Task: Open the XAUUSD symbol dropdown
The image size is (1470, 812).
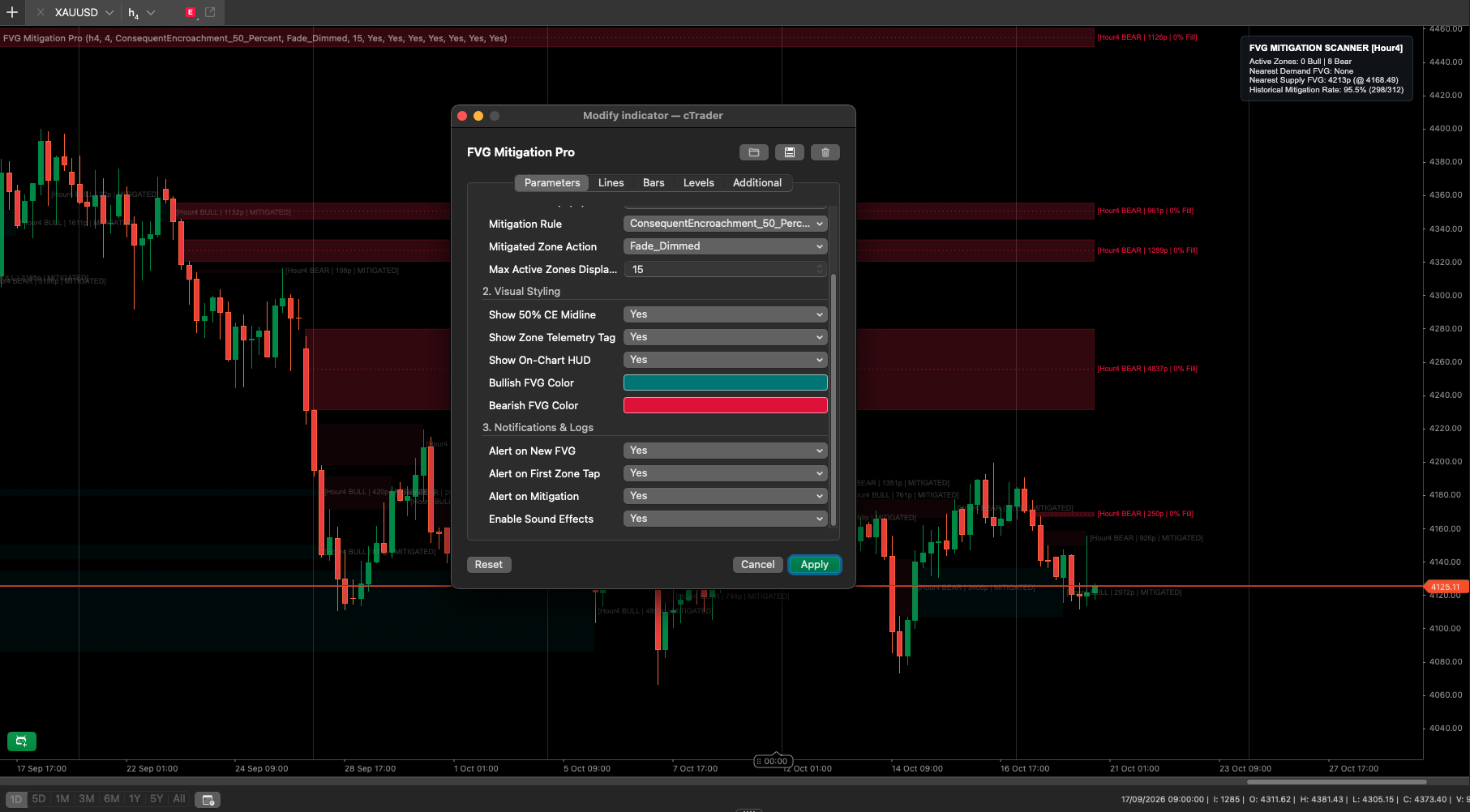Action: [109, 12]
